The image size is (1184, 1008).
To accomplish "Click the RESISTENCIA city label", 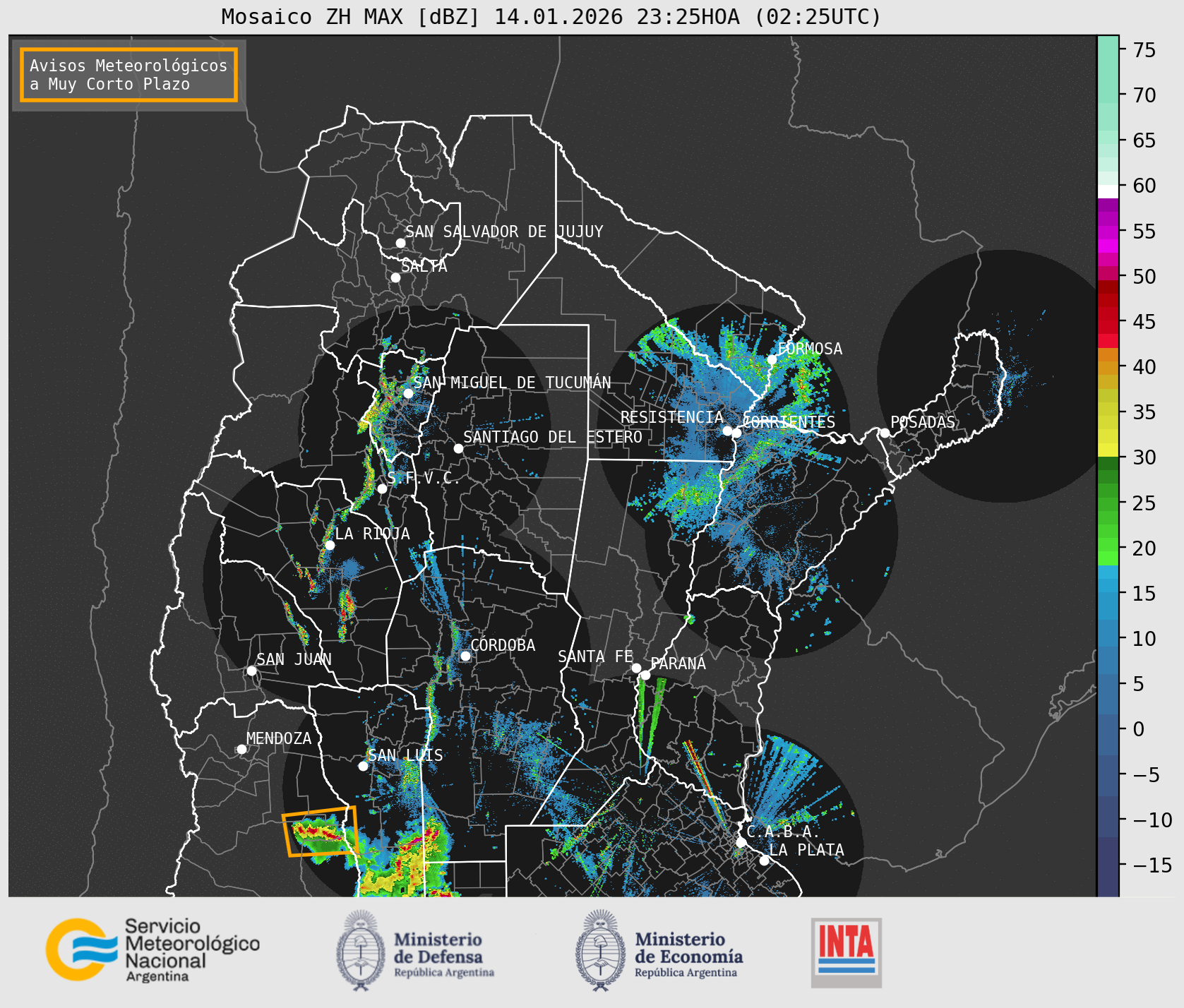I will pyautogui.click(x=672, y=417).
